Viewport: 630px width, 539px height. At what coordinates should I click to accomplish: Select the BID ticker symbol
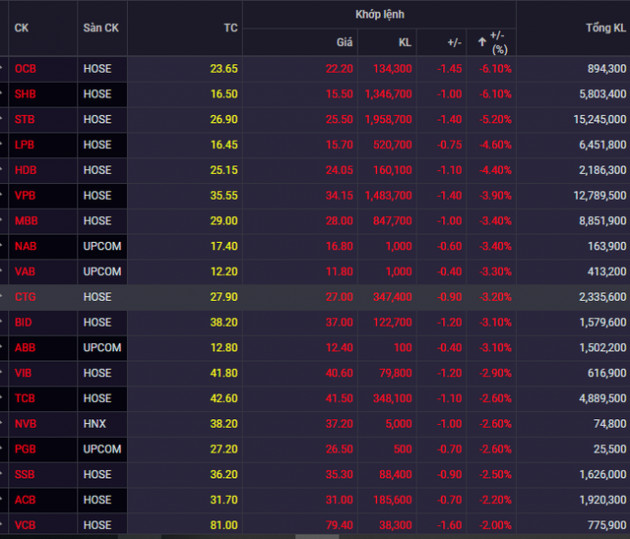coord(23,322)
